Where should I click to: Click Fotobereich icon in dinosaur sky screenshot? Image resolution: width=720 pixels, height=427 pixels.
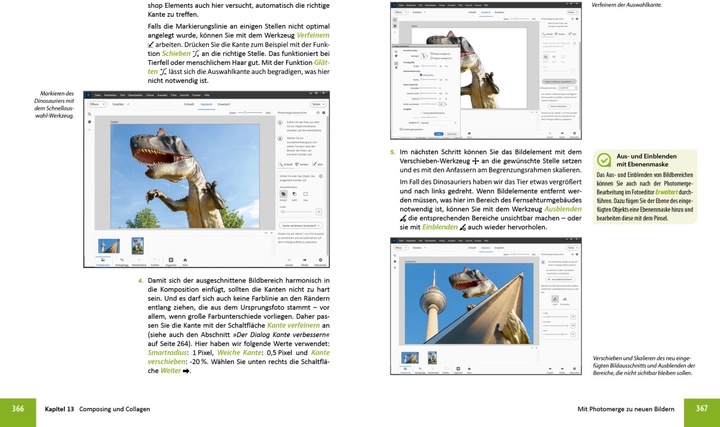point(103,262)
